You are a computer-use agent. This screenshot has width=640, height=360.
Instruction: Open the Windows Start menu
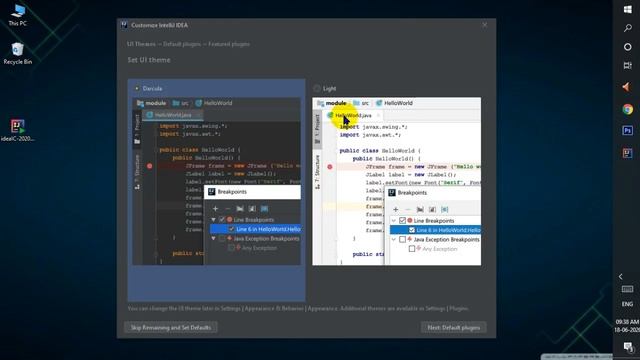point(628,10)
